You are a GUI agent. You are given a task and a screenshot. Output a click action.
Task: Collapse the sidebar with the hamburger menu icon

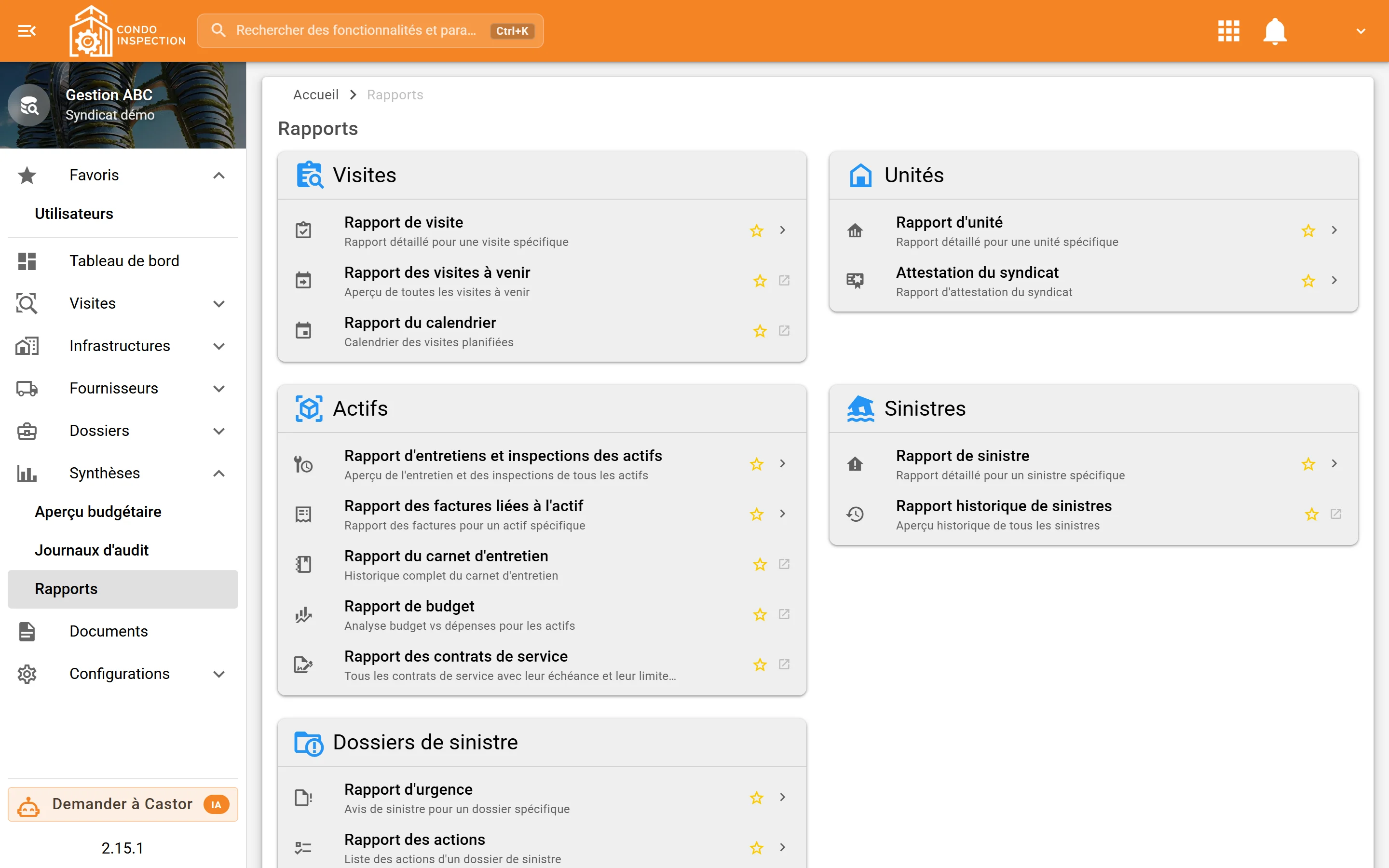click(x=27, y=30)
